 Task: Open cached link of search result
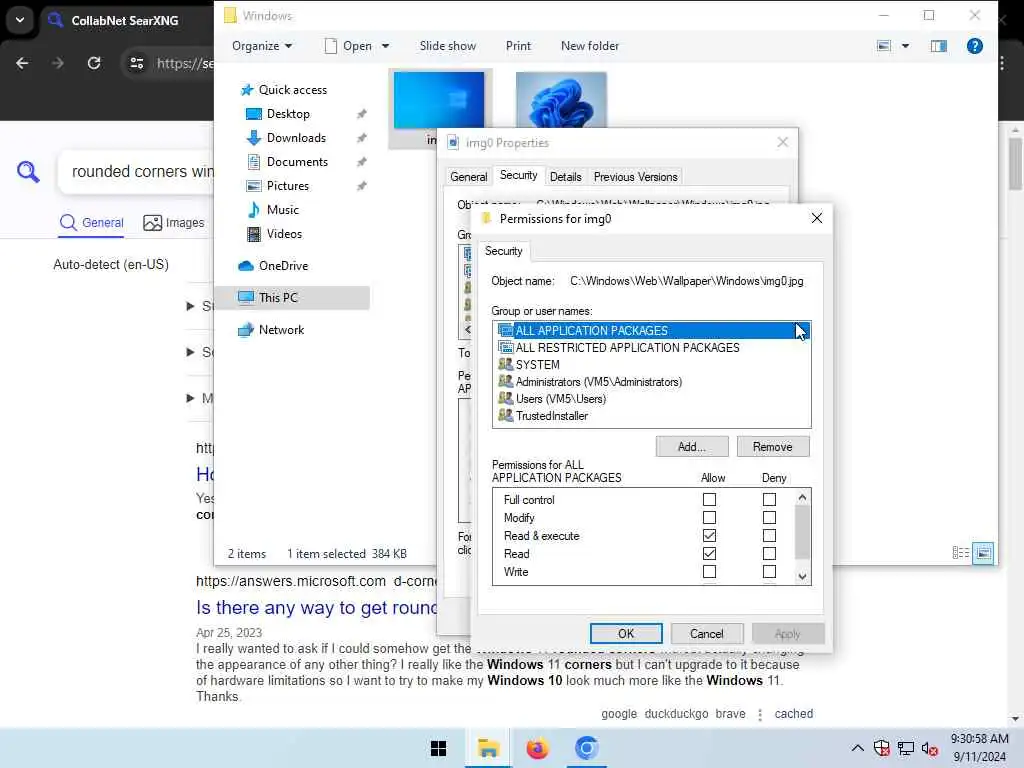pyautogui.click(x=793, y=714)
